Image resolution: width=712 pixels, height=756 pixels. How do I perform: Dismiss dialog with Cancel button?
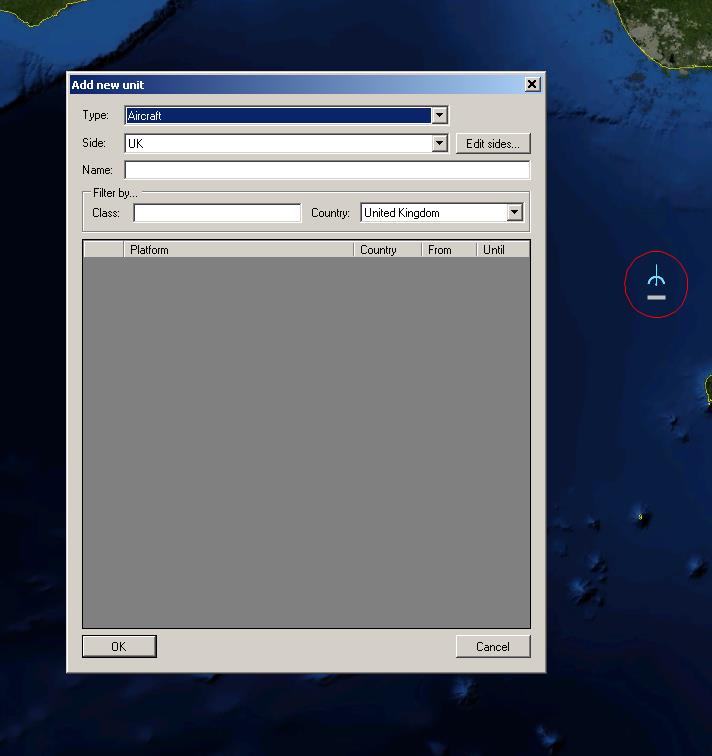493,646
